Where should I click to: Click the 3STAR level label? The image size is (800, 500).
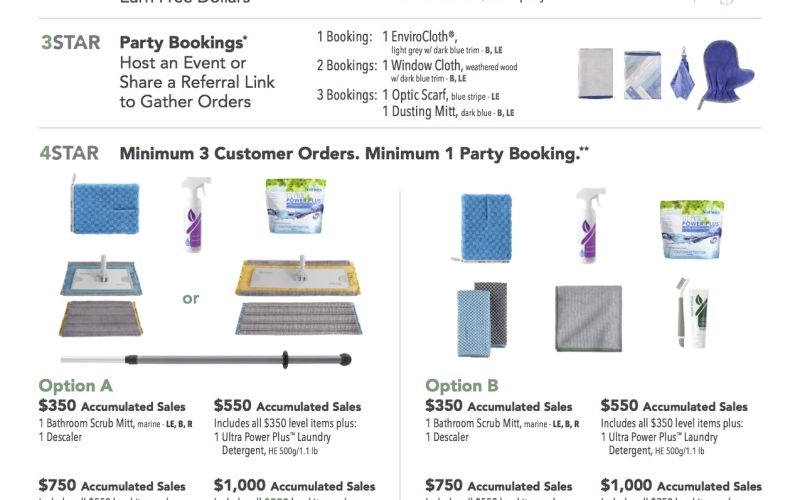coord(70,42)
